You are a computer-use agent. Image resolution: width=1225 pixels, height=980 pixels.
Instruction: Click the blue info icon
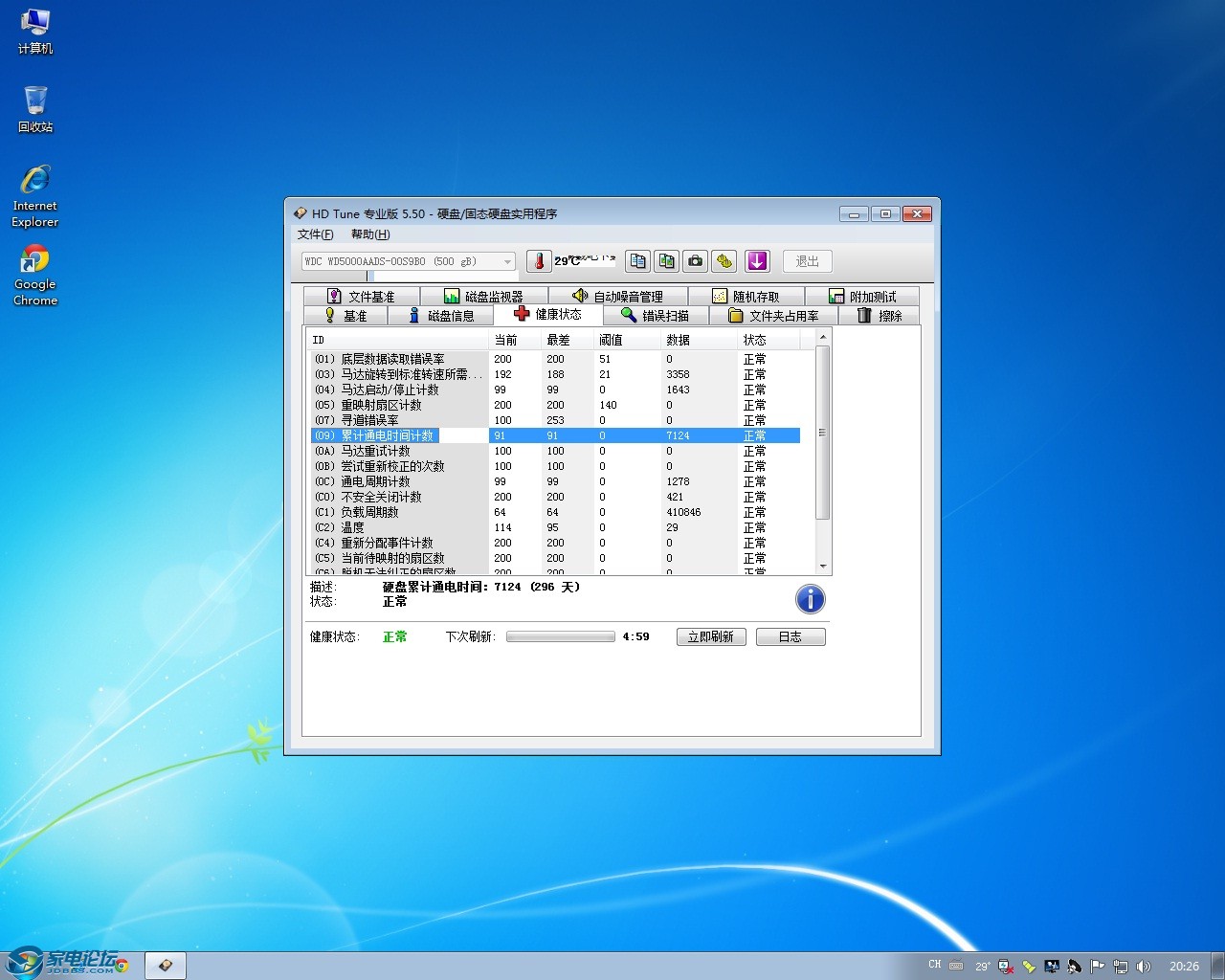click(810, 599)
